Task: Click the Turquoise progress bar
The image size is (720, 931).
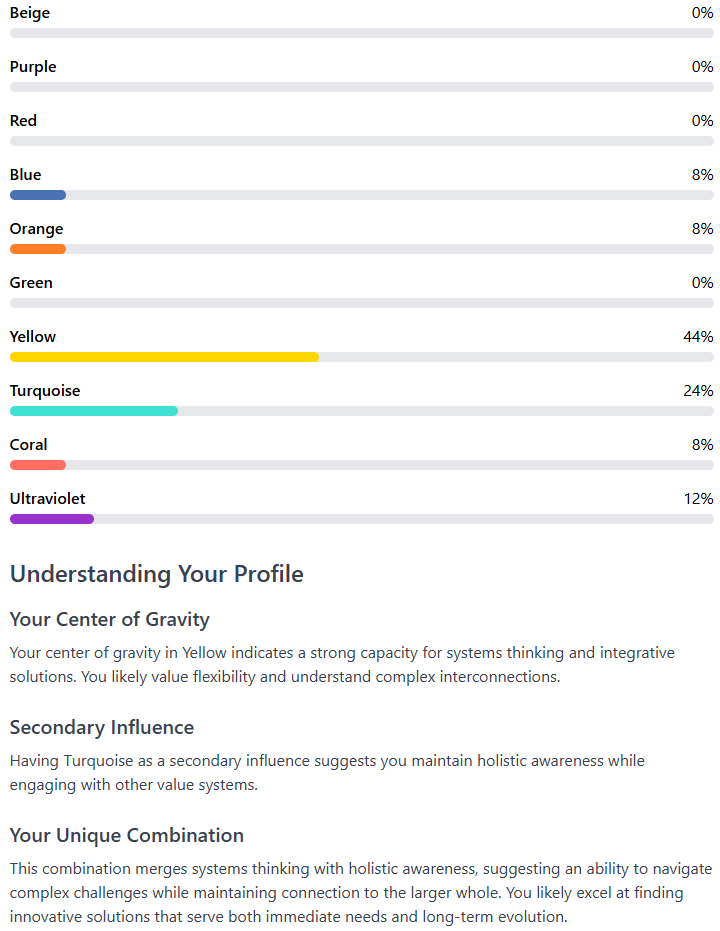Action: (361, 411)
